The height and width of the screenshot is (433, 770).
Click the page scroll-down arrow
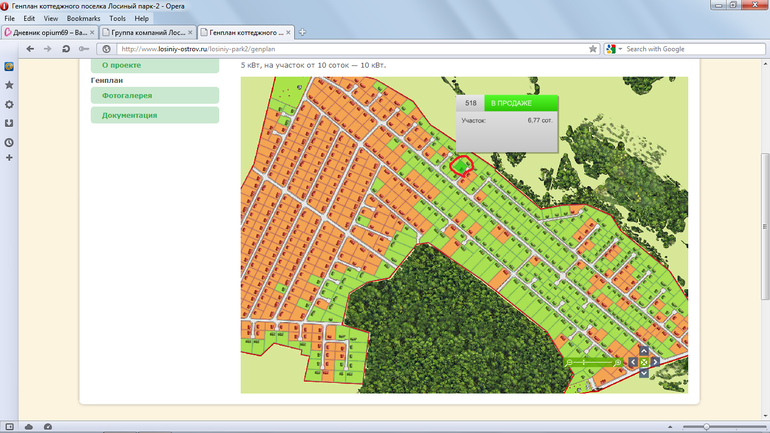pos(765,415)
